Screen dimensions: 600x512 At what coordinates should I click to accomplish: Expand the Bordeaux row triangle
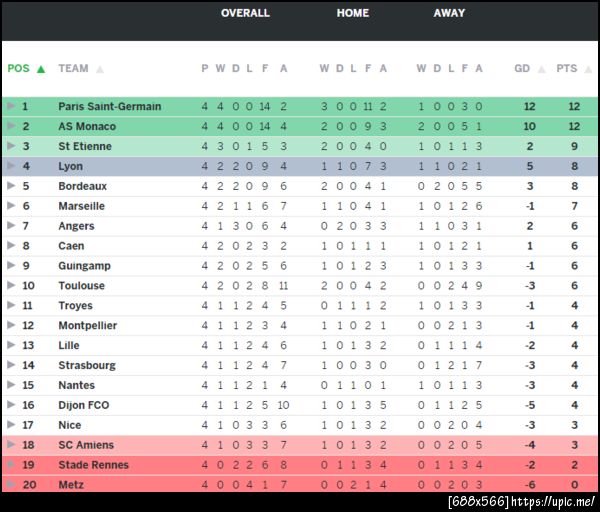(11, 186)
